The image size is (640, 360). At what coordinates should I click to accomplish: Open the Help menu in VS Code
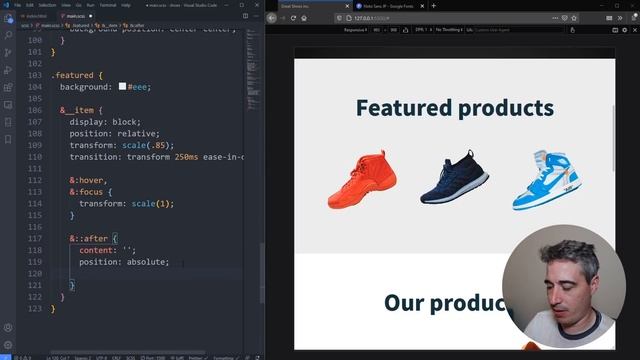126,5
